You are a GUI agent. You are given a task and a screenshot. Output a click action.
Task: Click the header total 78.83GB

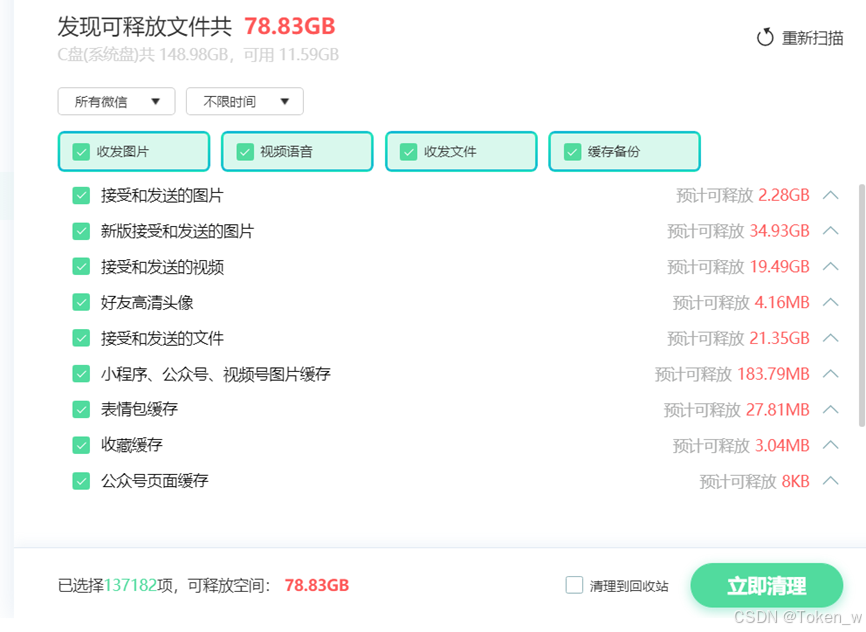coord(290,26)
